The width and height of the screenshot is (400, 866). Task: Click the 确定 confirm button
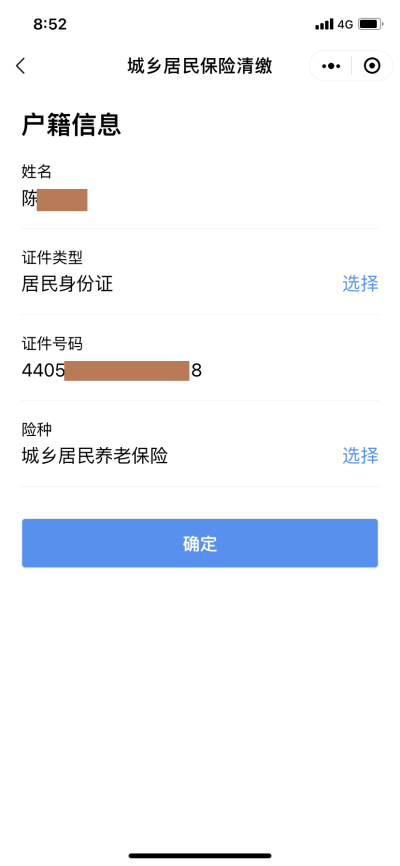tap(200, 543)
